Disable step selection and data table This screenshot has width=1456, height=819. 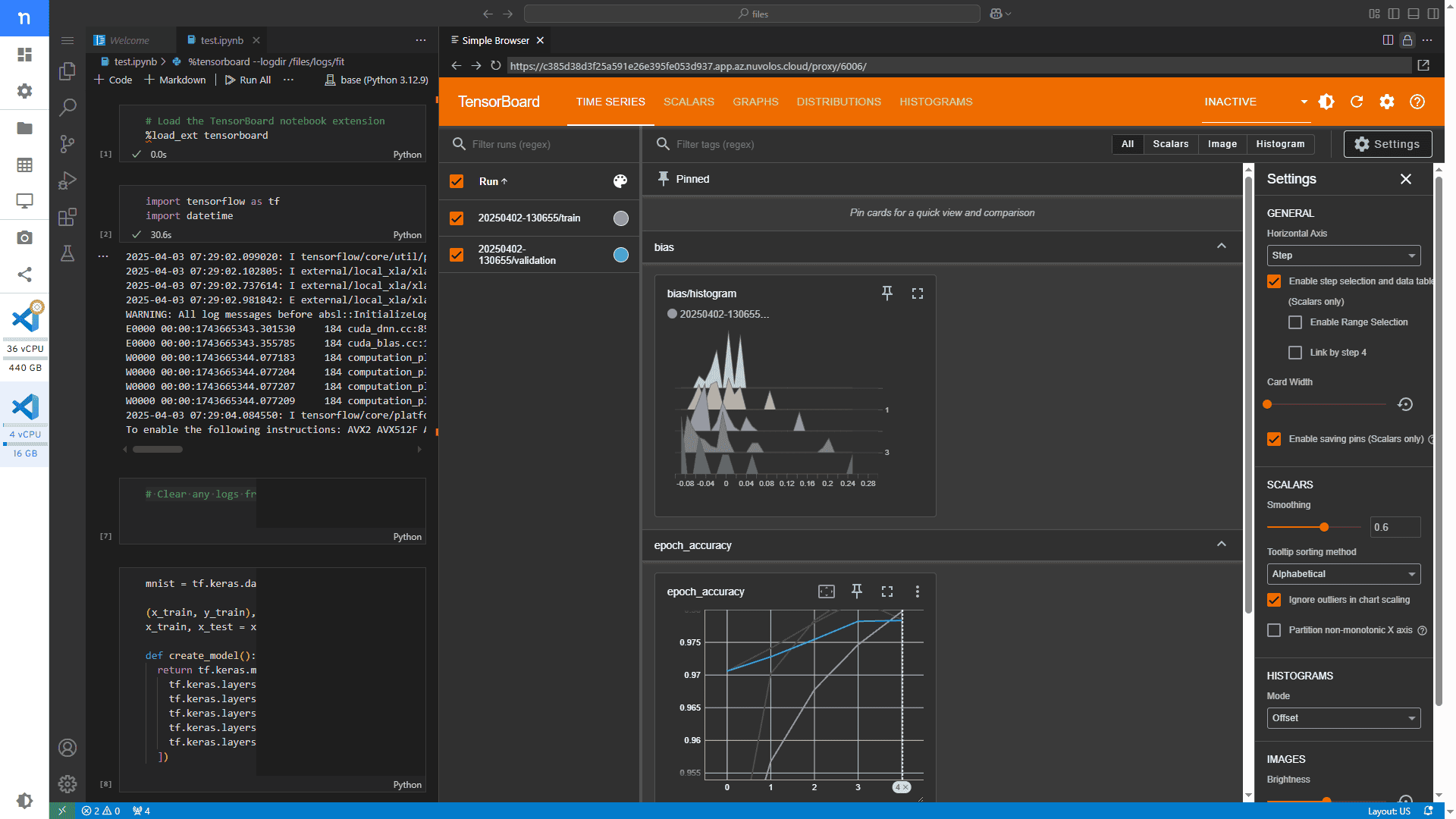[1274, 281]
